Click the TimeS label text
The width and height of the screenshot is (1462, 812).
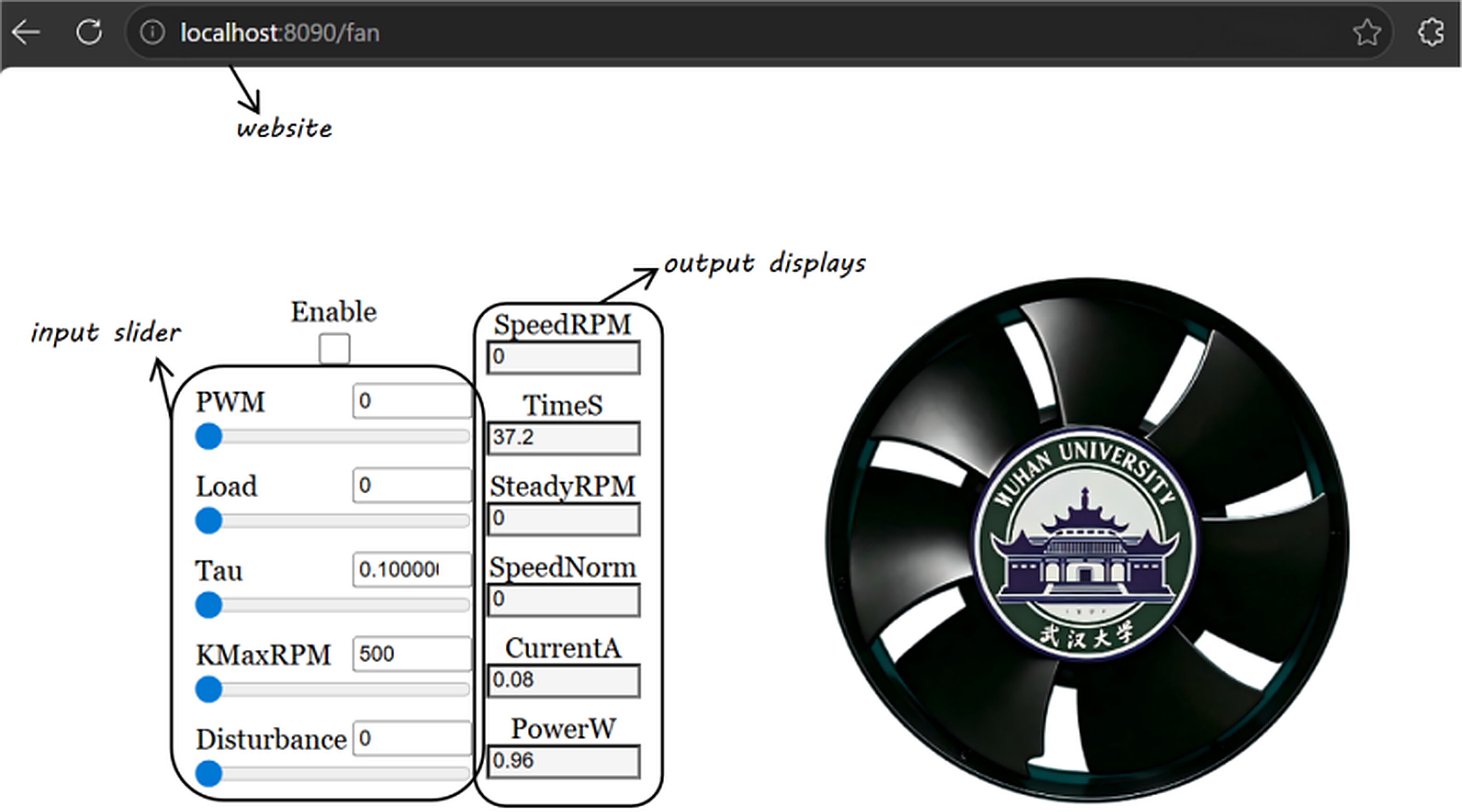562,405
